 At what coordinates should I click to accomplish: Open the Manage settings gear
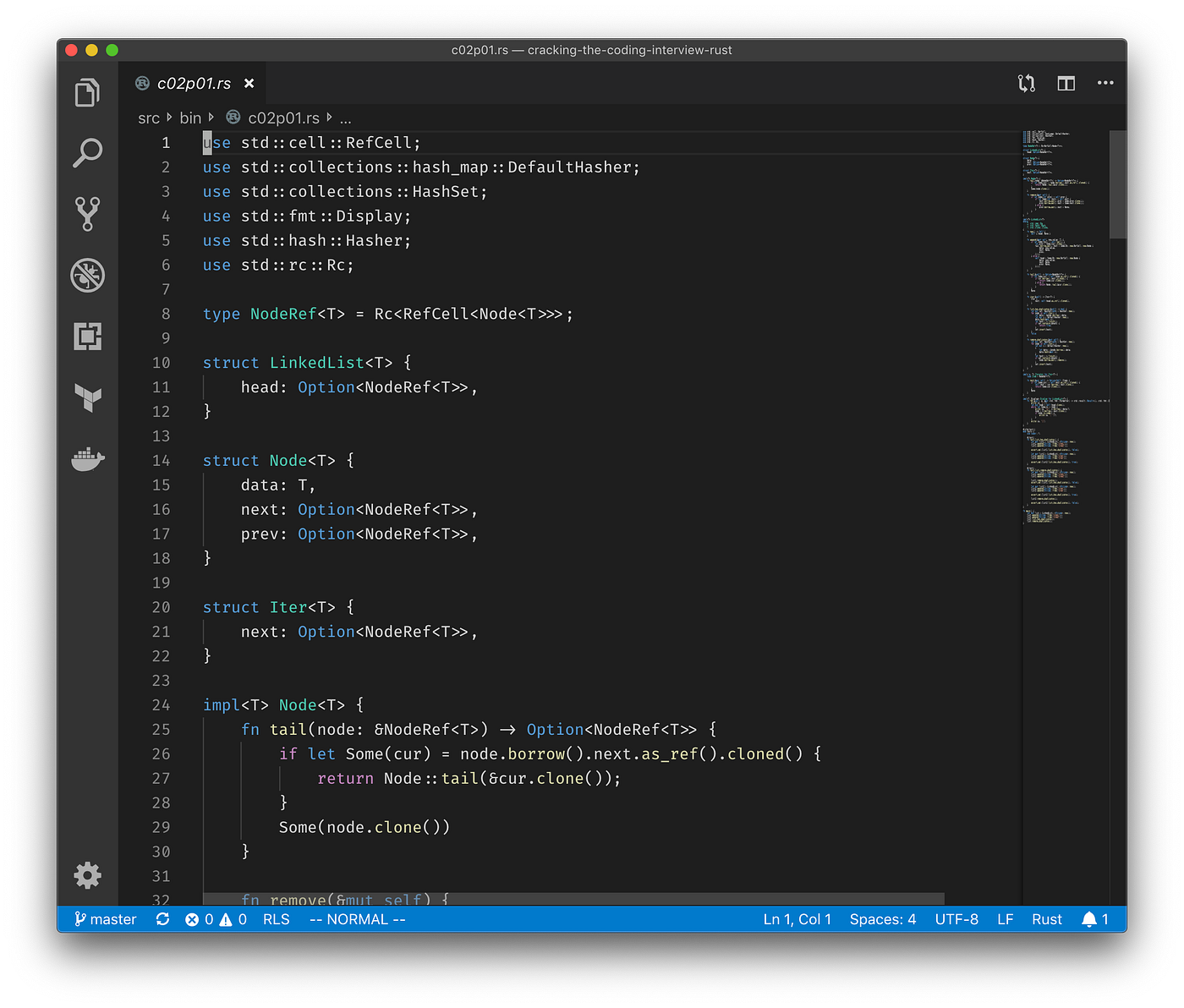[x=87, y=875]
